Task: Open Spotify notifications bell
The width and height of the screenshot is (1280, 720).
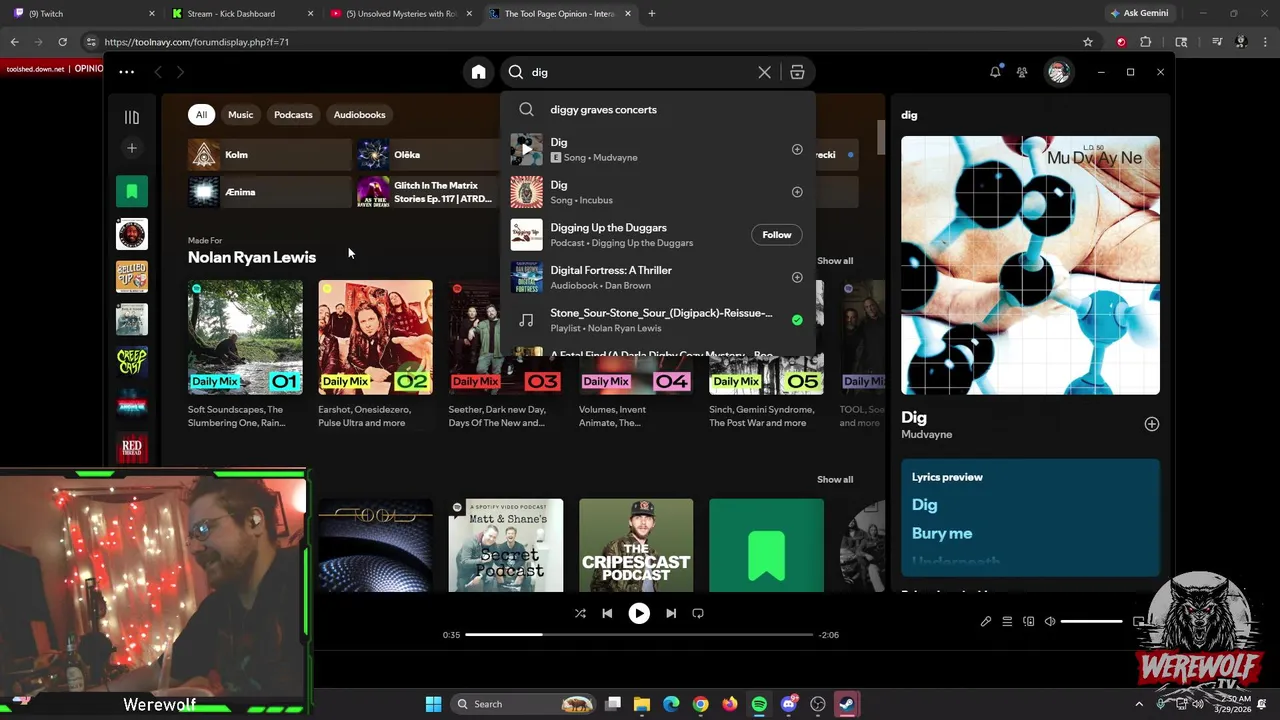Action: pos(995,72)
